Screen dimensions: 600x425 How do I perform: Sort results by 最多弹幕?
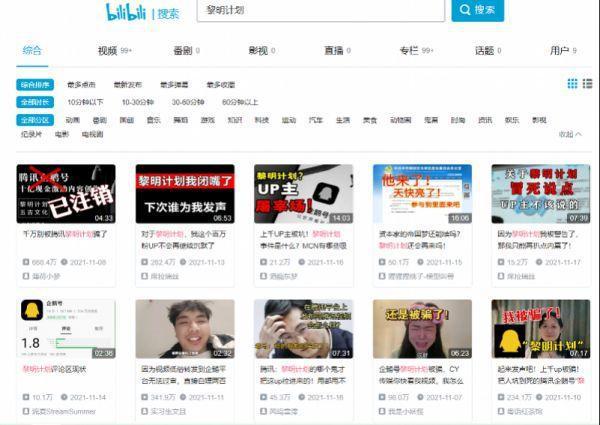pos(174,85)
